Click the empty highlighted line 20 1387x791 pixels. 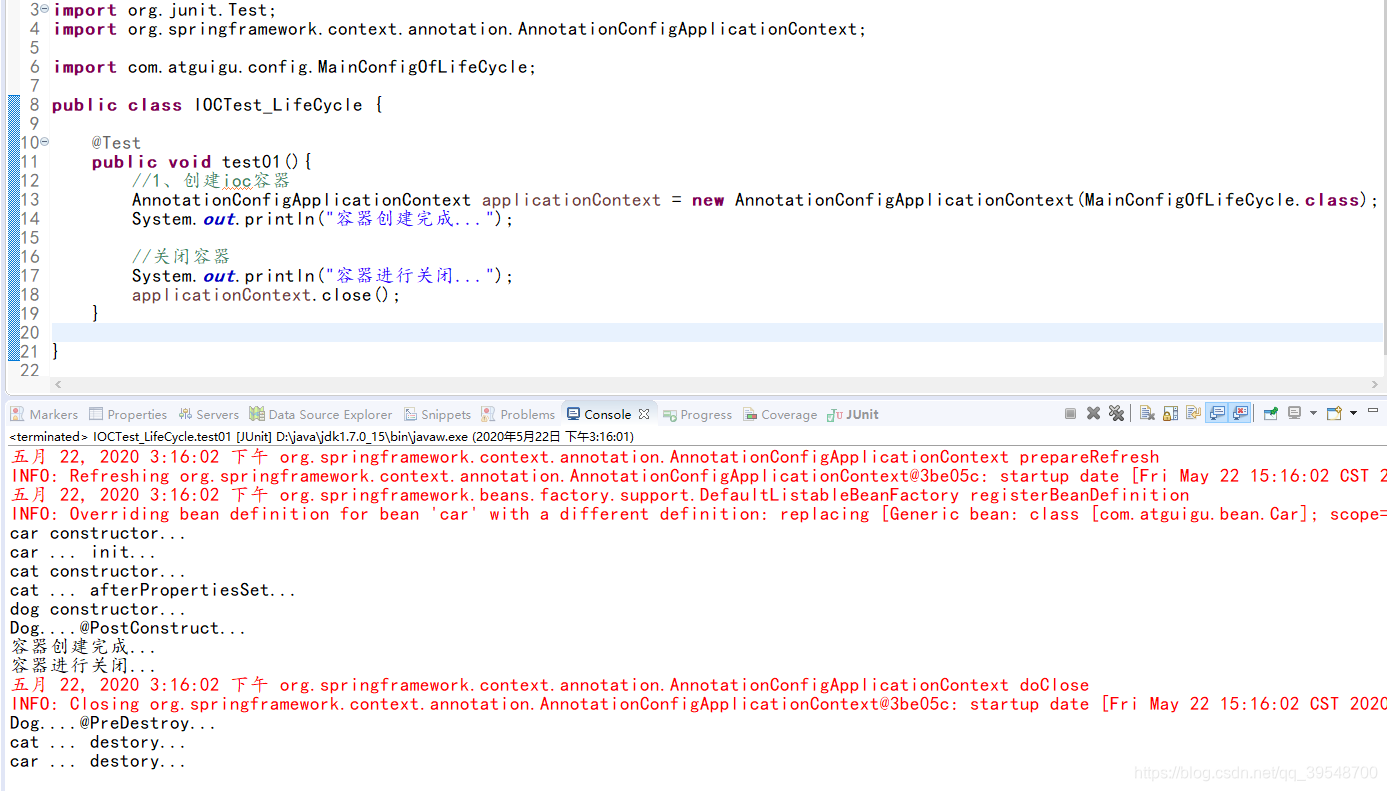pos(717,333)
